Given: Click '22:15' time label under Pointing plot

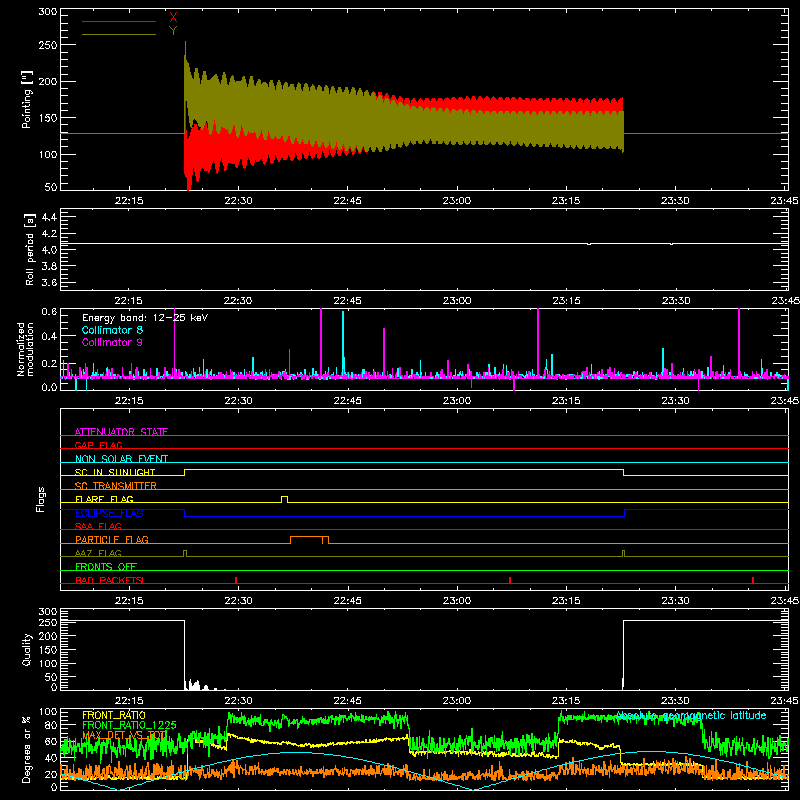Looking at the screenshot, I should (129, 201).
